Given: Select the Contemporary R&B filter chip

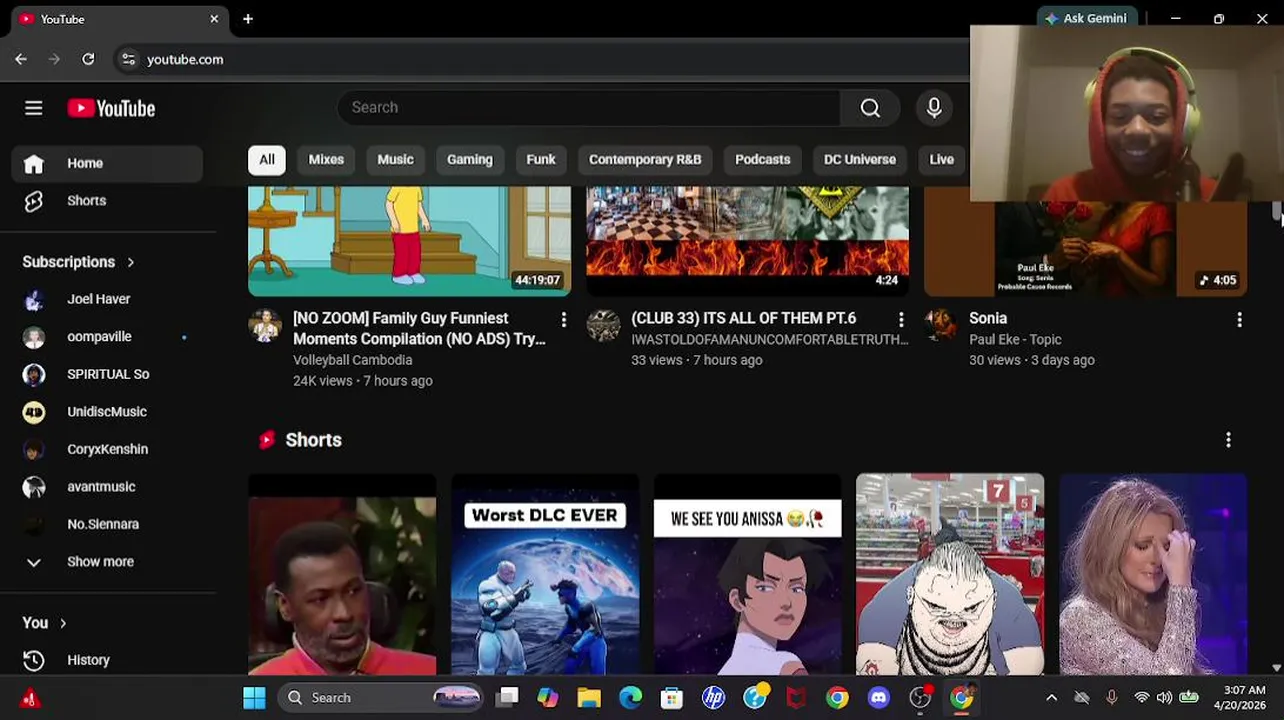Looking at the screenshot, I should point(645,160).
